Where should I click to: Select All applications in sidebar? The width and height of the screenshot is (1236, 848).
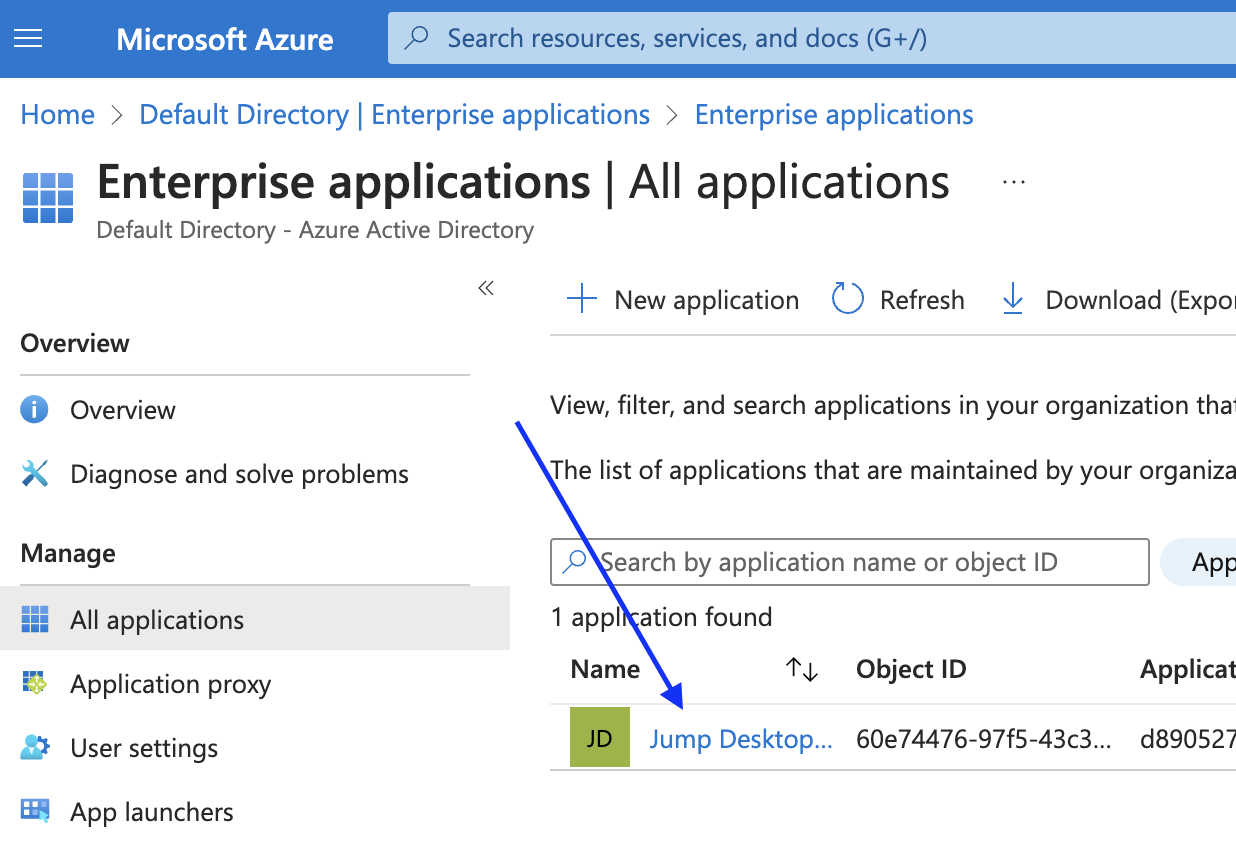coord(255,620)
